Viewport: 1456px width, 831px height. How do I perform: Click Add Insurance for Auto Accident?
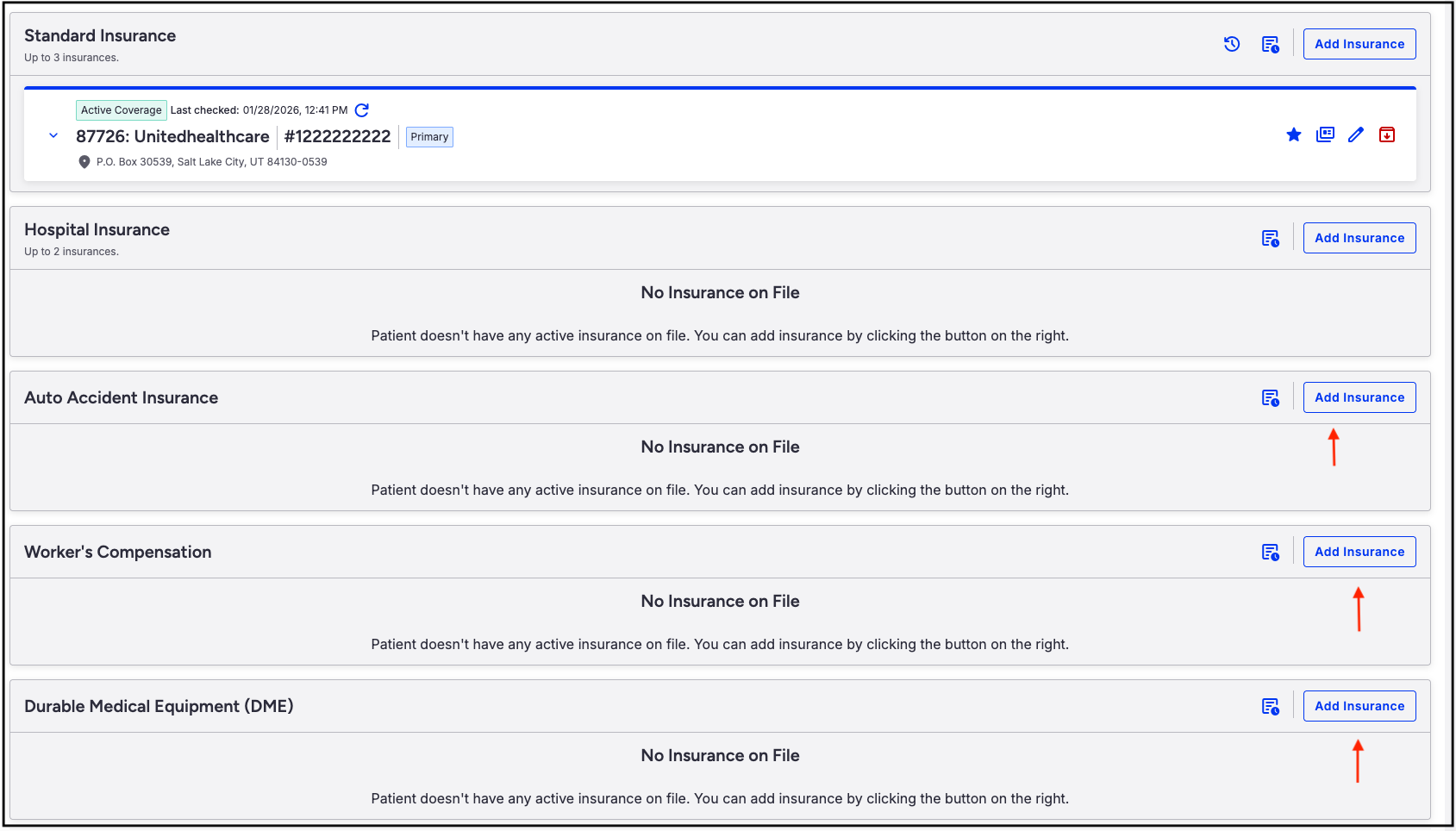coord(1359,397)
